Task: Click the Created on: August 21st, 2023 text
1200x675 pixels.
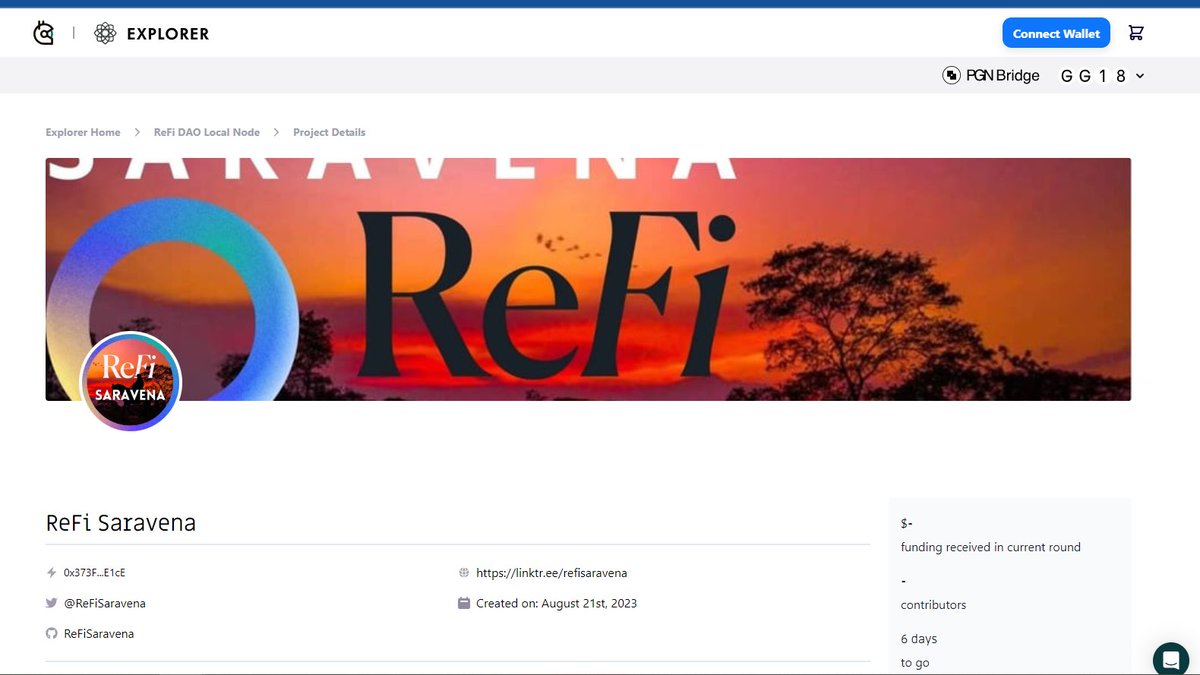Action: click(x=557, y=603)
